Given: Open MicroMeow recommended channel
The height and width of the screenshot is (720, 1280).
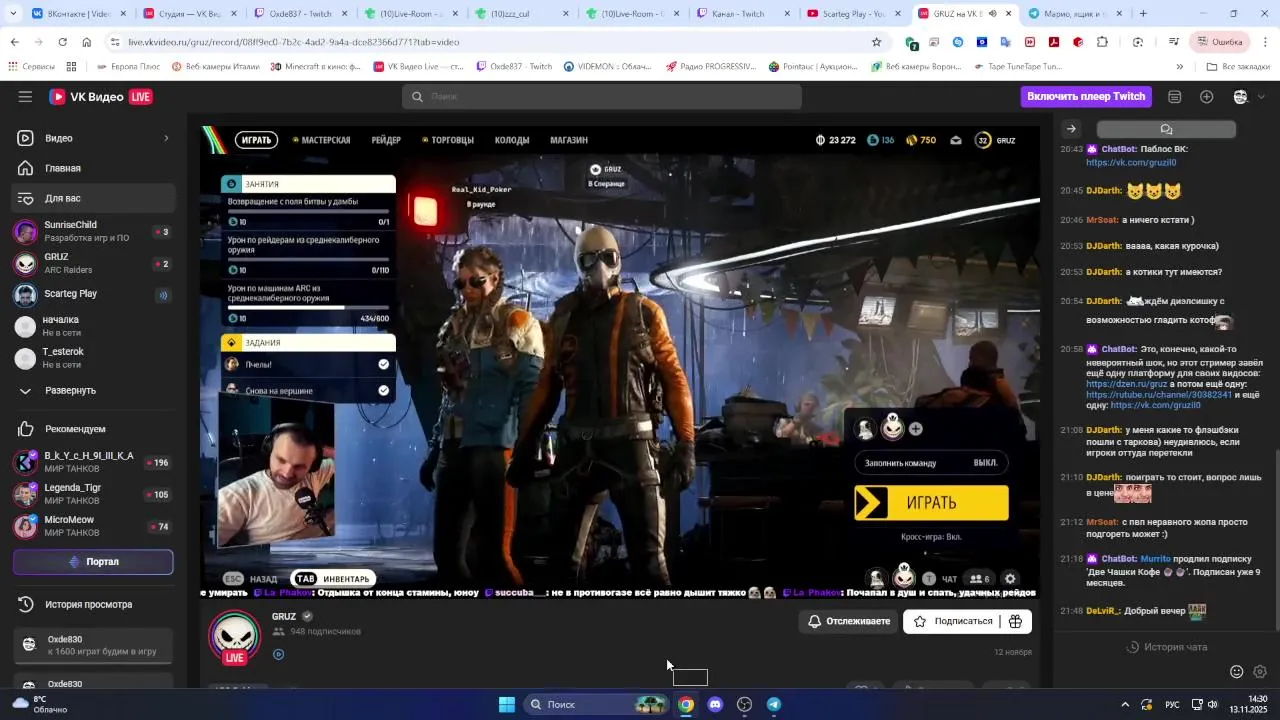Looking at the screenshot, I should [x=94, y=526].
